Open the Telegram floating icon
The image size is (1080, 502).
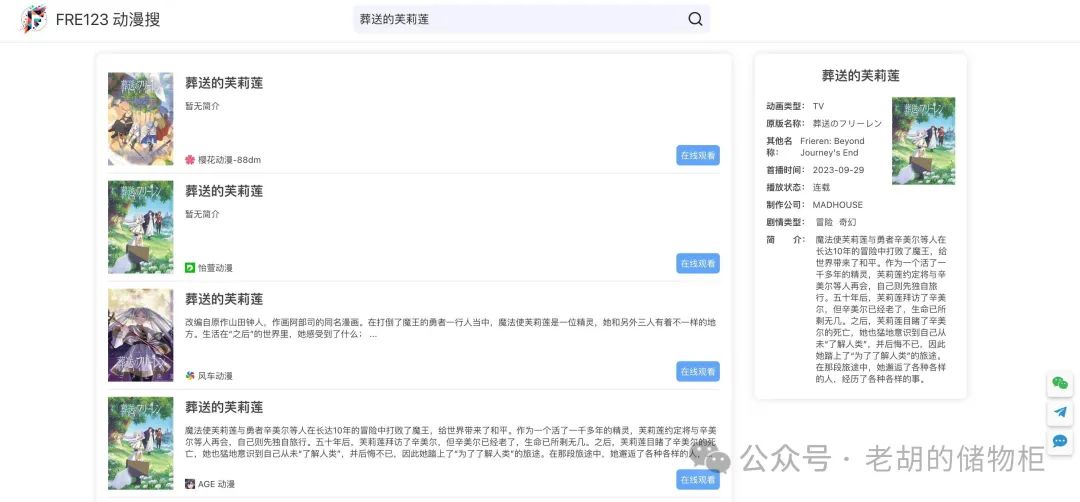tap(1060, 412)
